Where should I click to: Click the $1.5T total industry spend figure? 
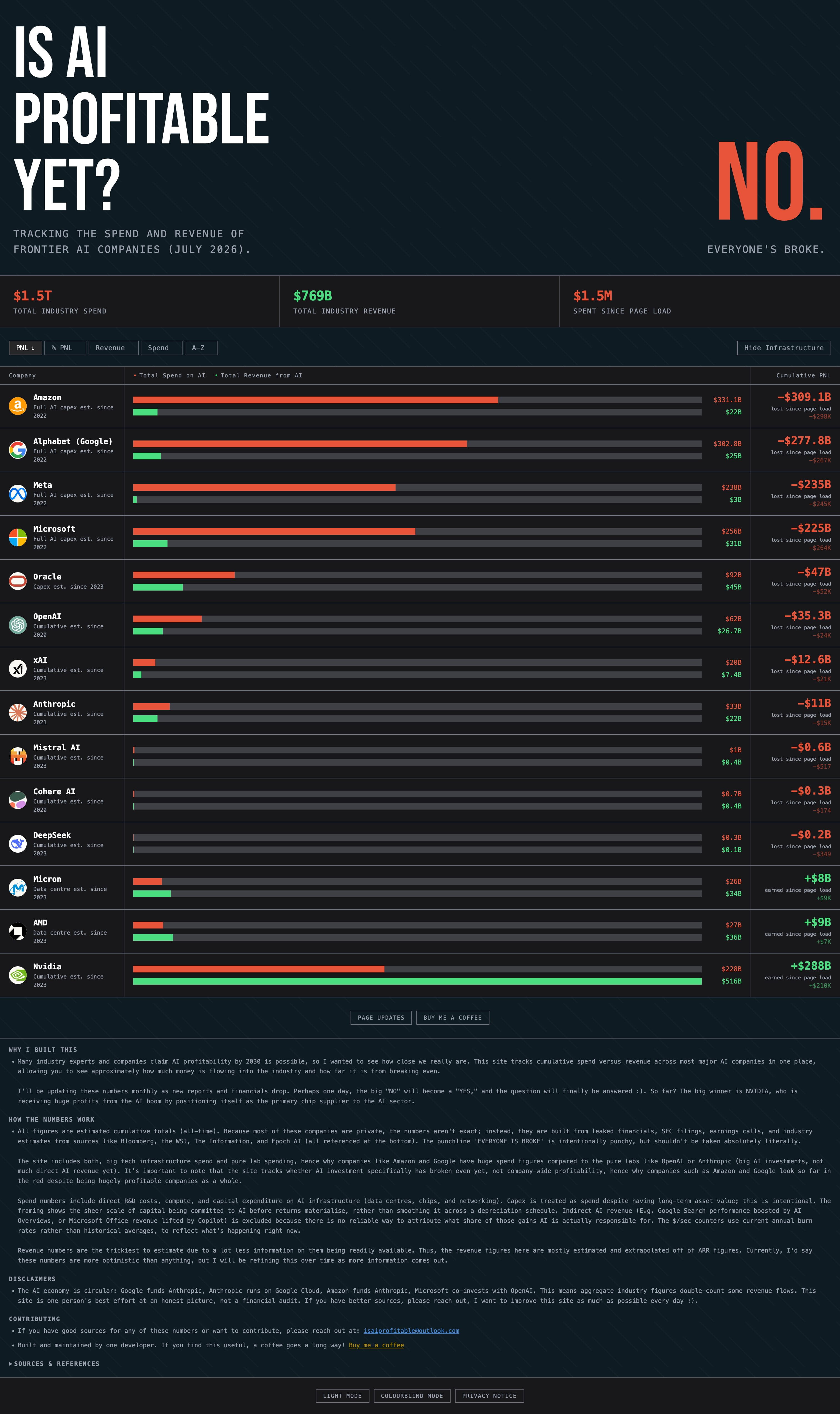point(33,296)
